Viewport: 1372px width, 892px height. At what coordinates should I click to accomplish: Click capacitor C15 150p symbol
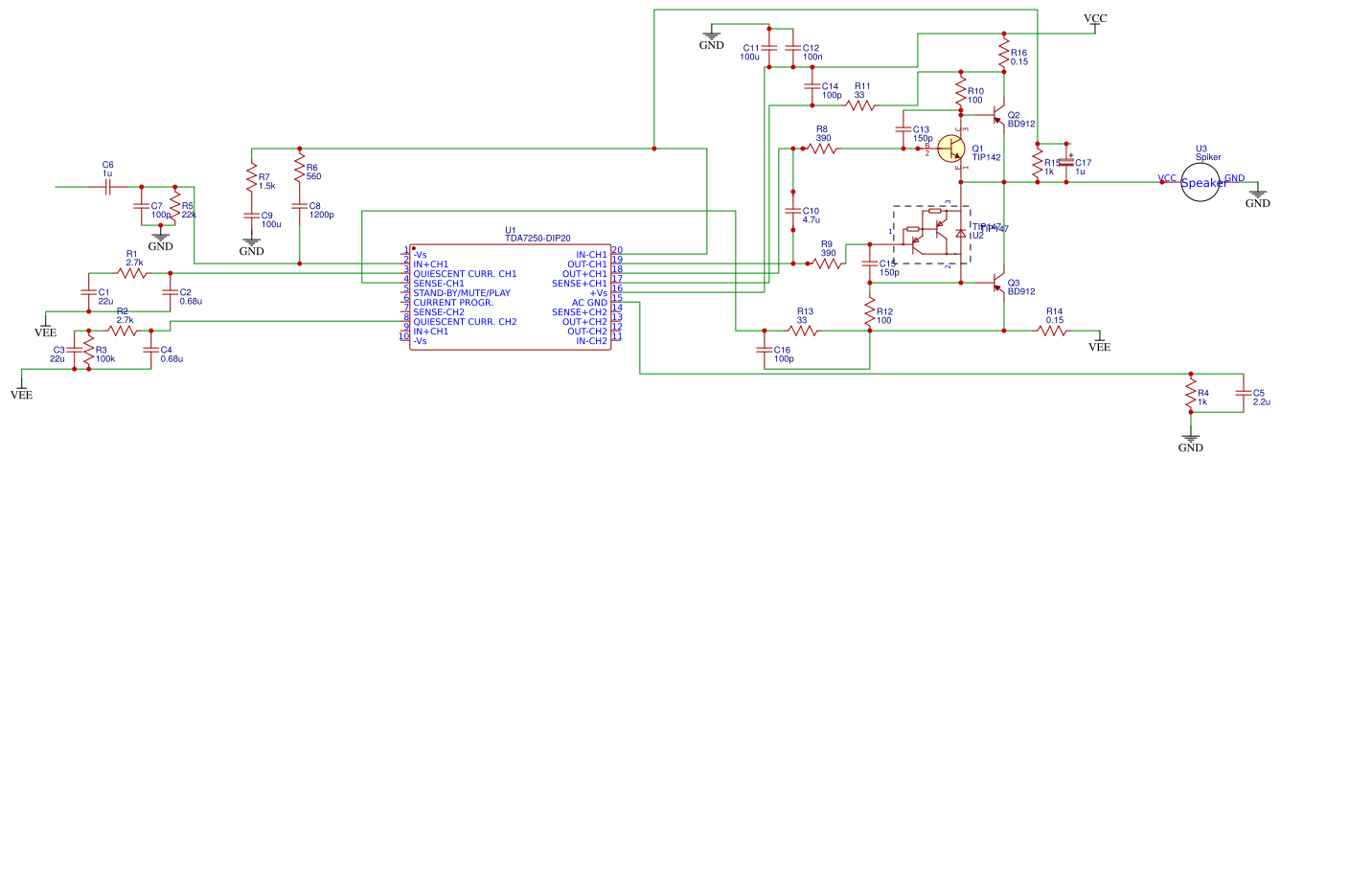(x=870, y=263)
